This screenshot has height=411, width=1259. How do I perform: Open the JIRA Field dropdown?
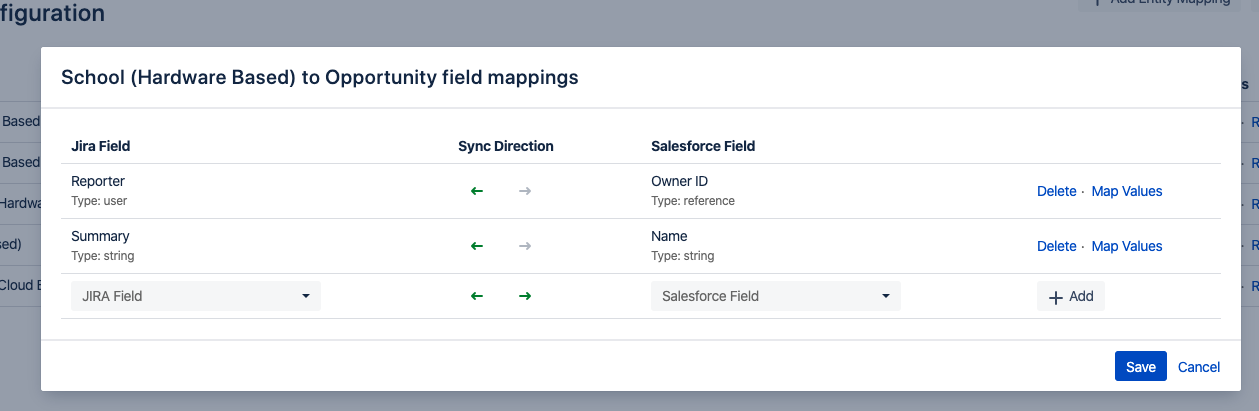[x=196, y=296]
